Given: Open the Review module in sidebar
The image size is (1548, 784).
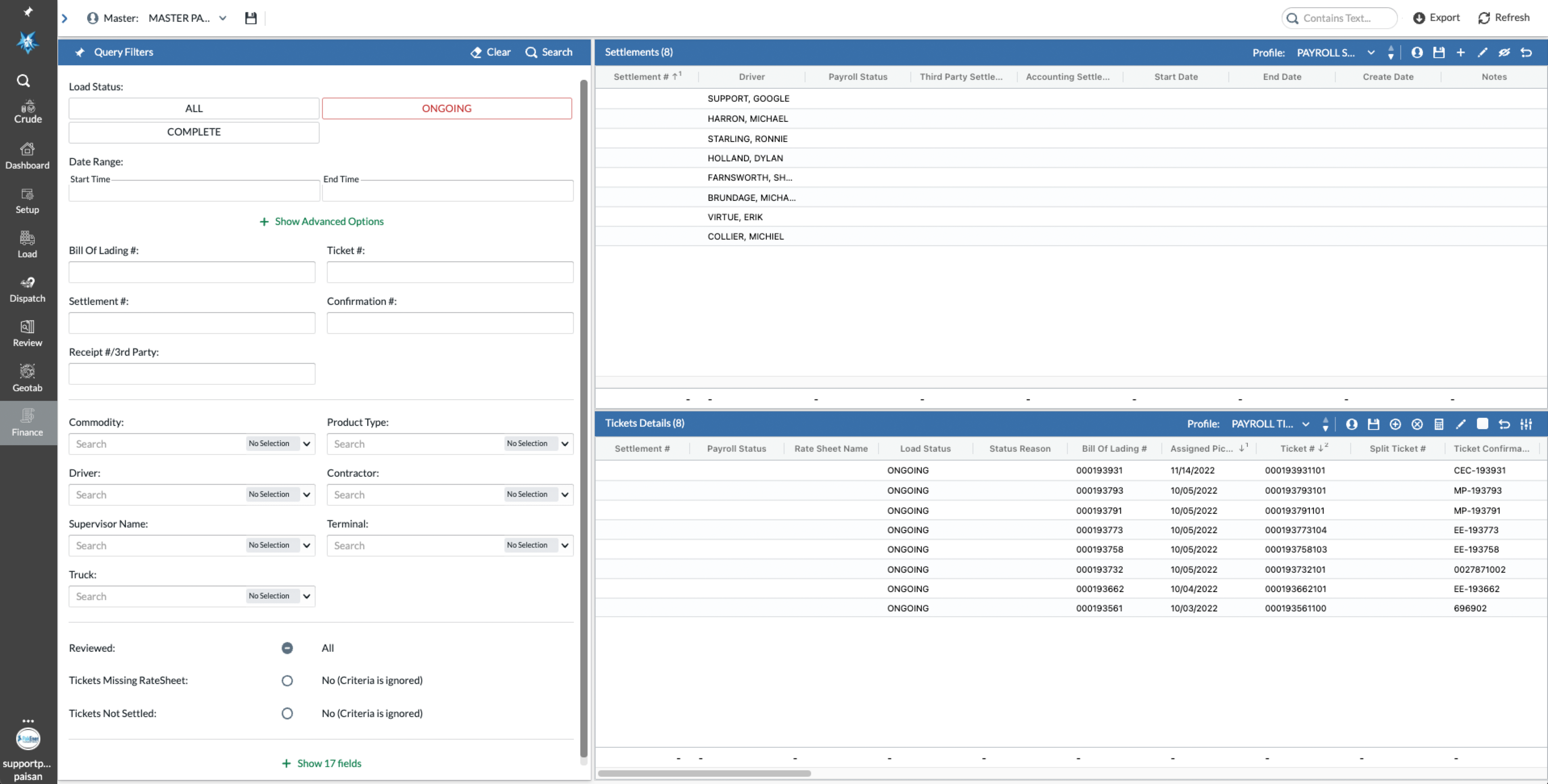Looking at the screenshot, I should [27, 334].
